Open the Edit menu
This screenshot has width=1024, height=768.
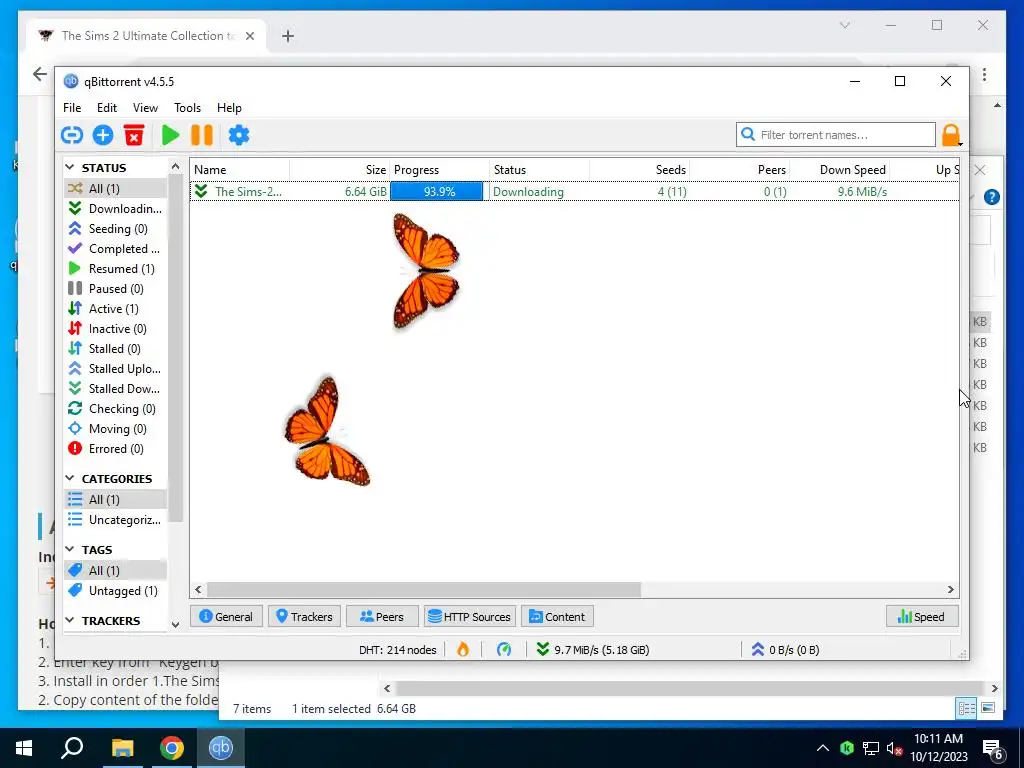106,108
